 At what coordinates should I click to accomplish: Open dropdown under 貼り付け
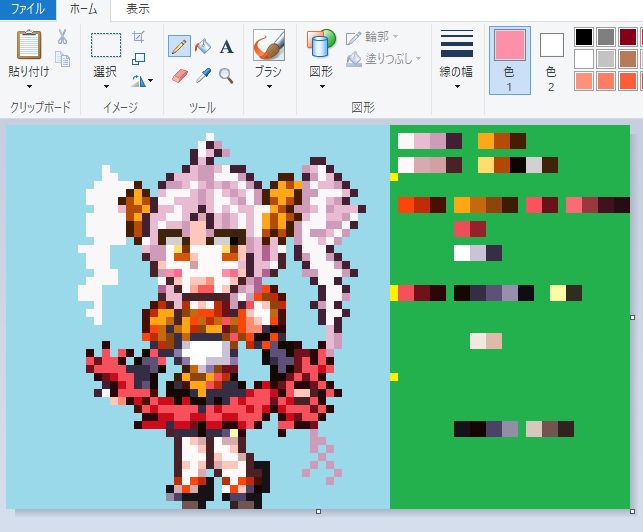(29, 87)
